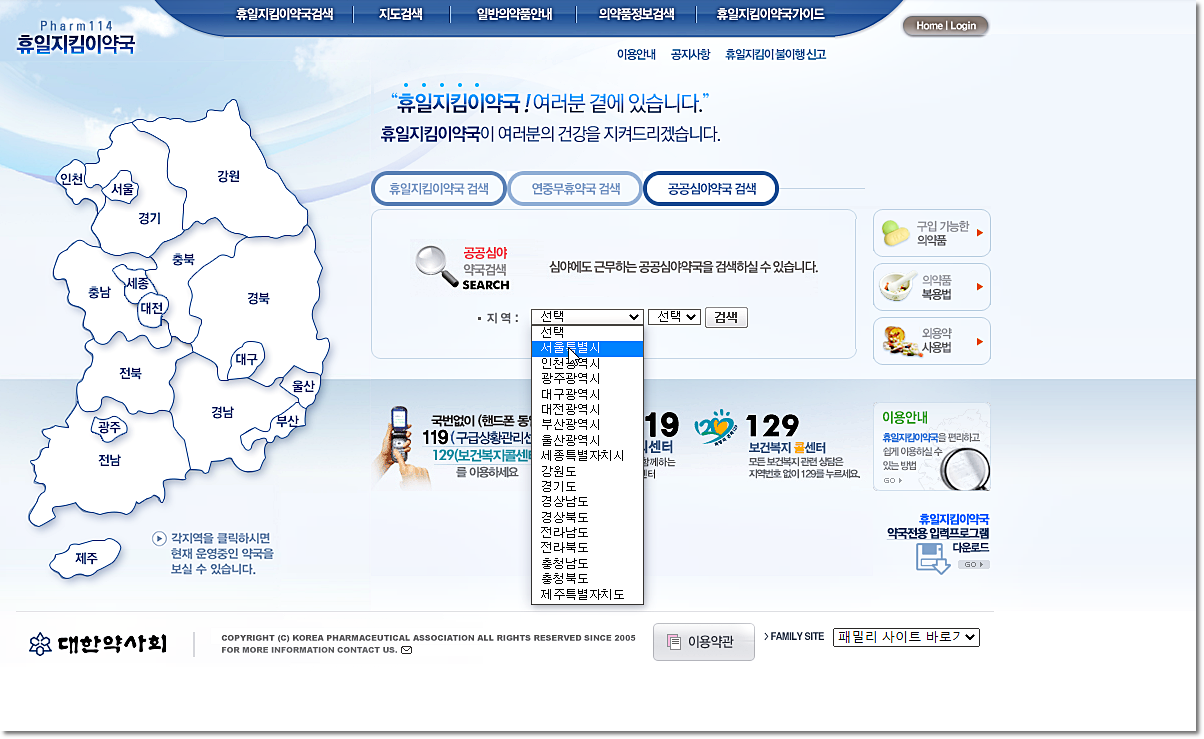Click 약국전용 입력프로그램 download icon
Screen dimensions: 1204x739
[932, 558]
